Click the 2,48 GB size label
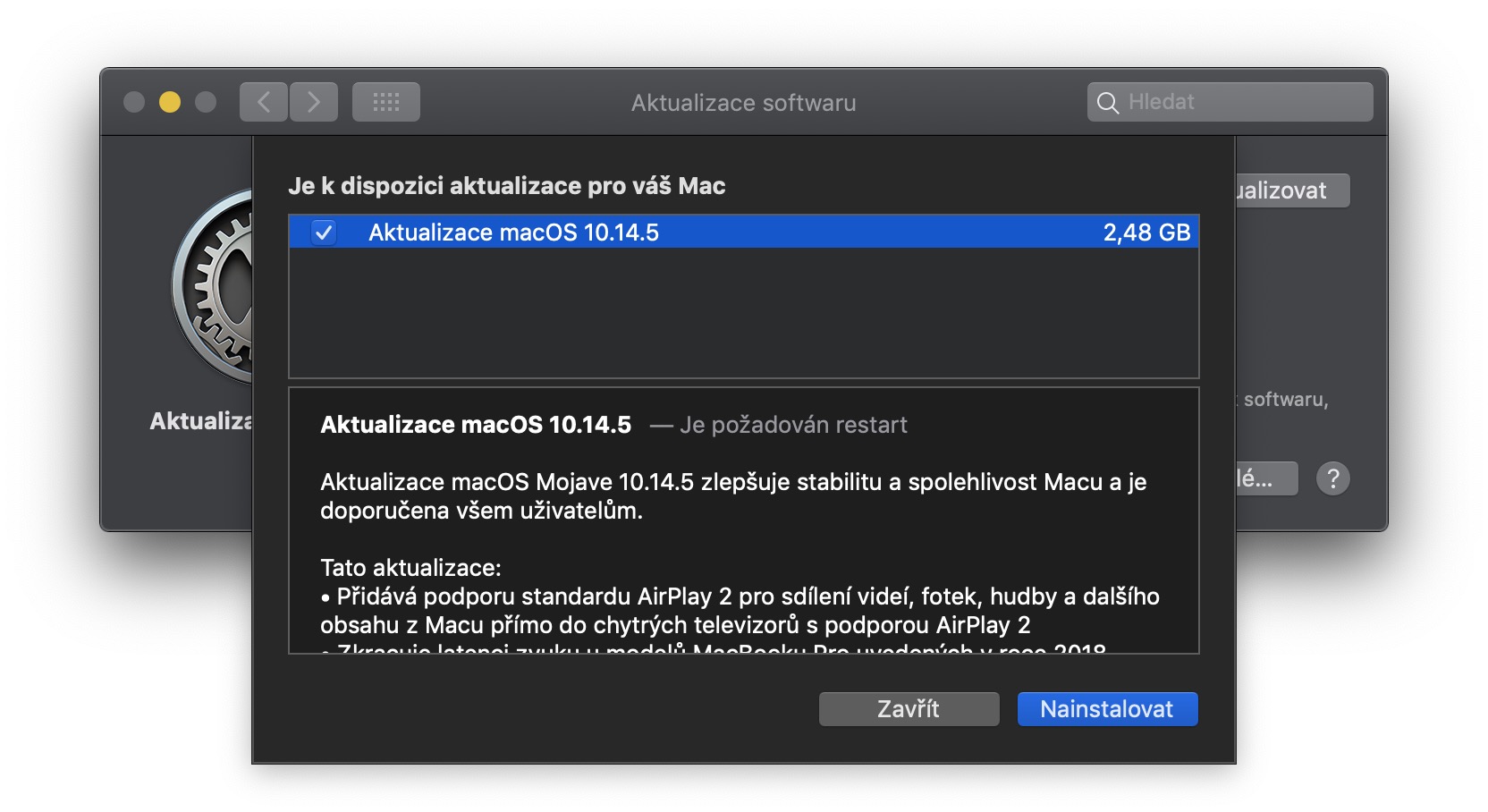This screenshot has width=1488, height=812. 1146,233
